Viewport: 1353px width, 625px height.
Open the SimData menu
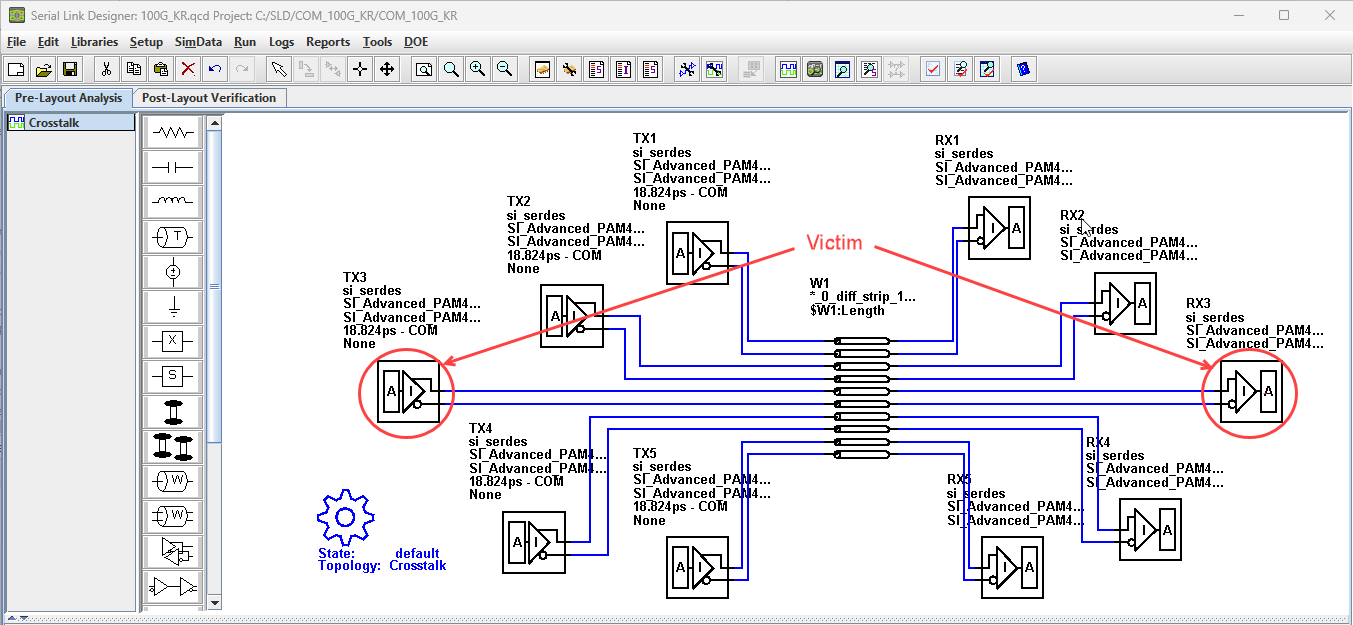click(198, 42)
